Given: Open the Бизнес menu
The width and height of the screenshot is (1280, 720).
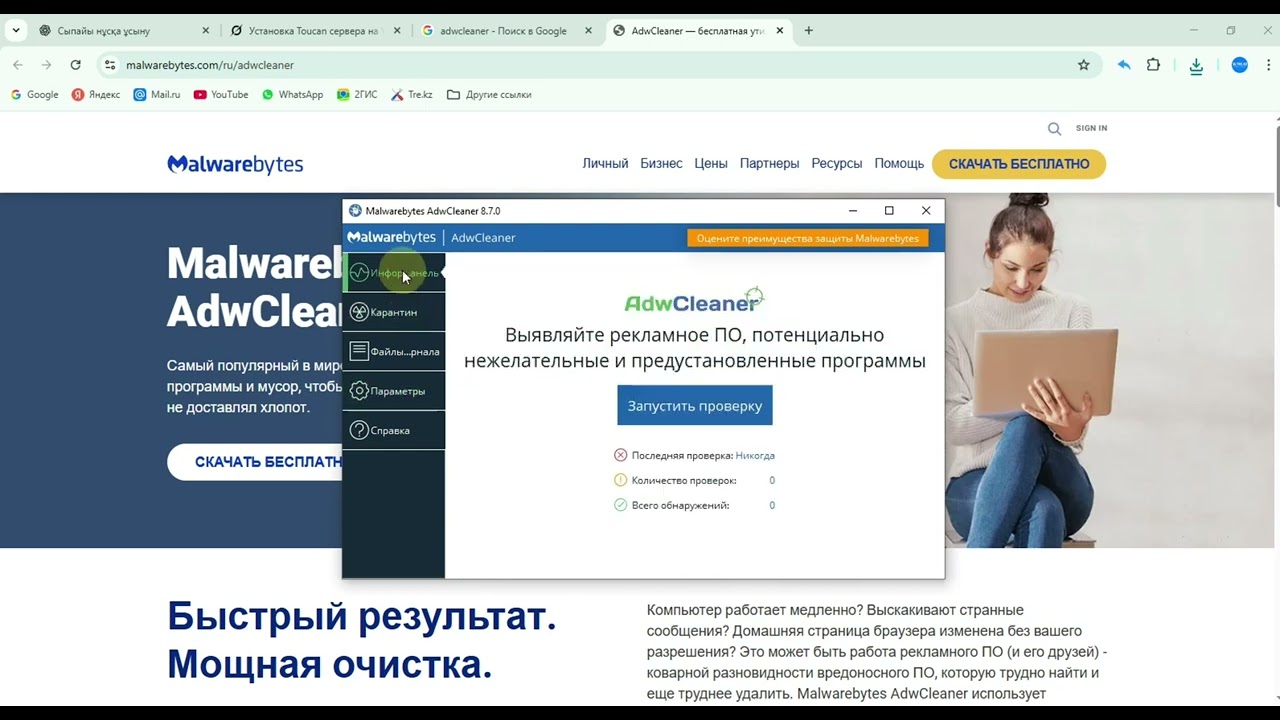Looking at the screenshot, I should click(x=661, y=164).
